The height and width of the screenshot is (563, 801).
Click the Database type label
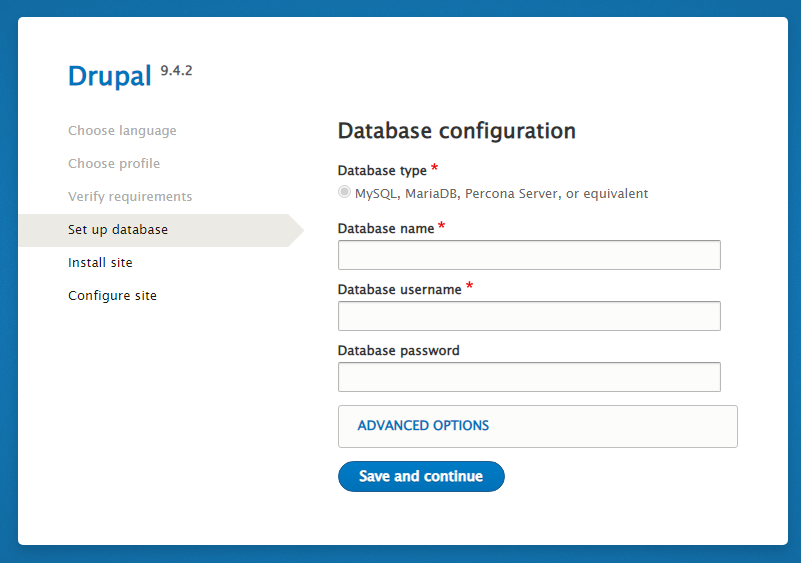click(382, 171)
